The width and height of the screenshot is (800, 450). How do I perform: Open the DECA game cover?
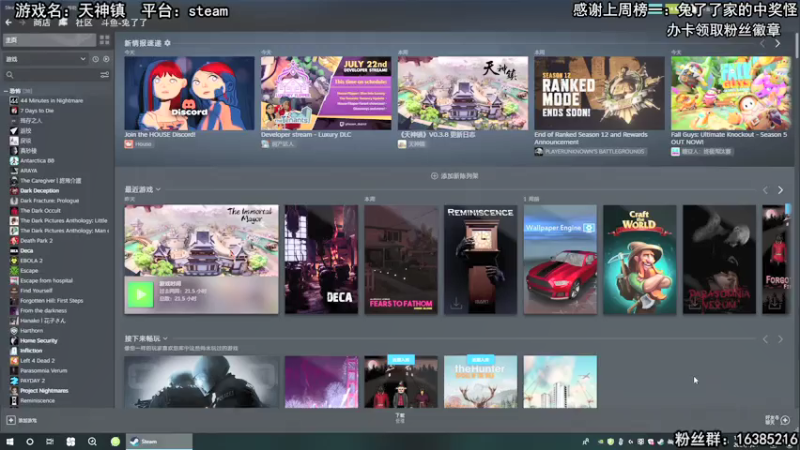(x=321, y=259)
